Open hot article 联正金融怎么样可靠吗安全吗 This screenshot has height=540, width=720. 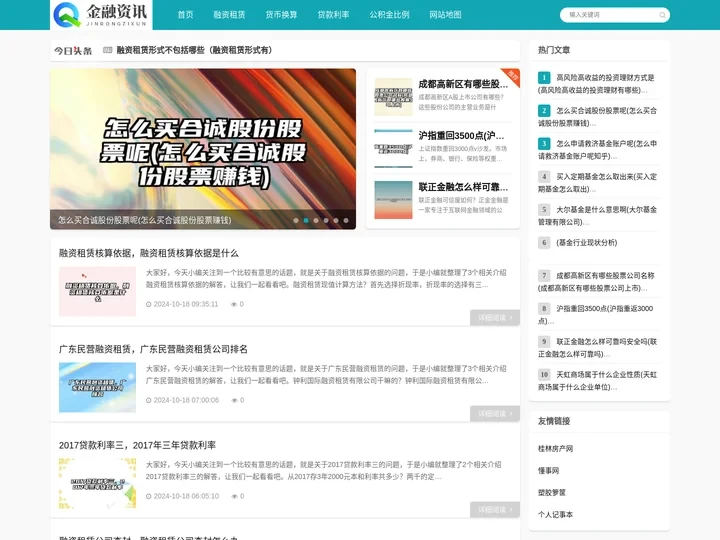tap(597, 348)
